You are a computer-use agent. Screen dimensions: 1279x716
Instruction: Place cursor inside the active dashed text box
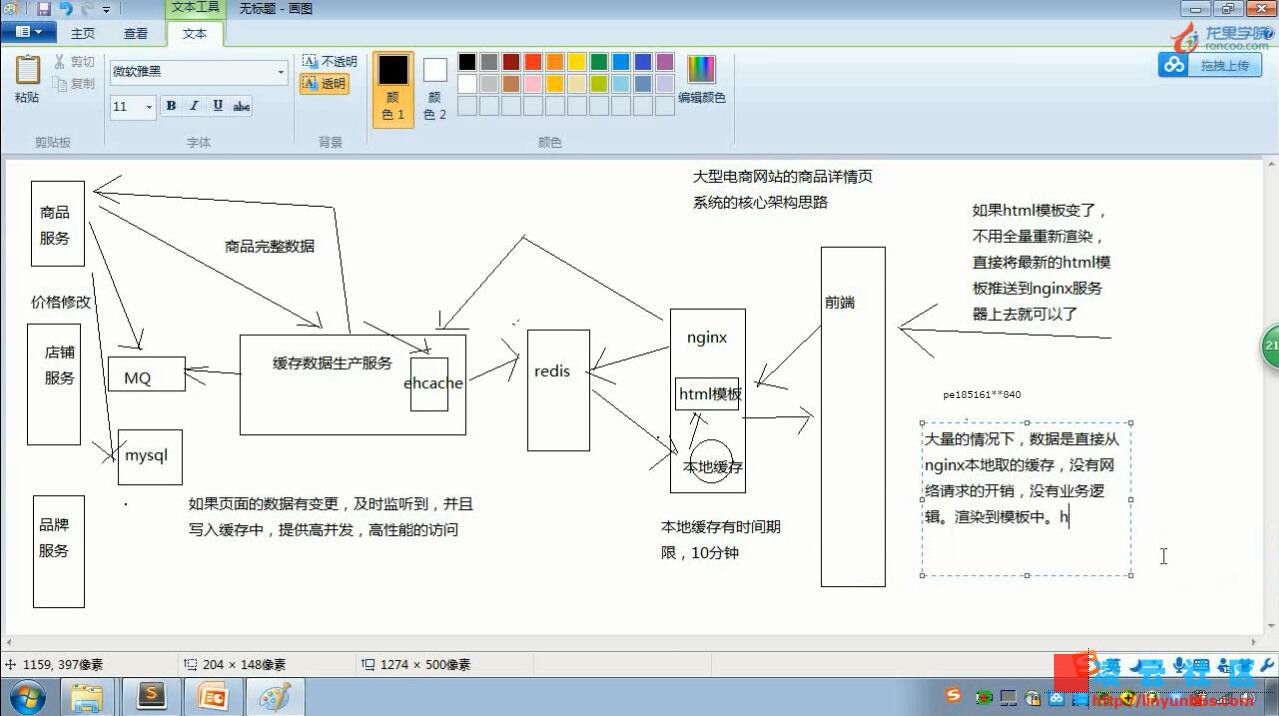pos(1026,499)
